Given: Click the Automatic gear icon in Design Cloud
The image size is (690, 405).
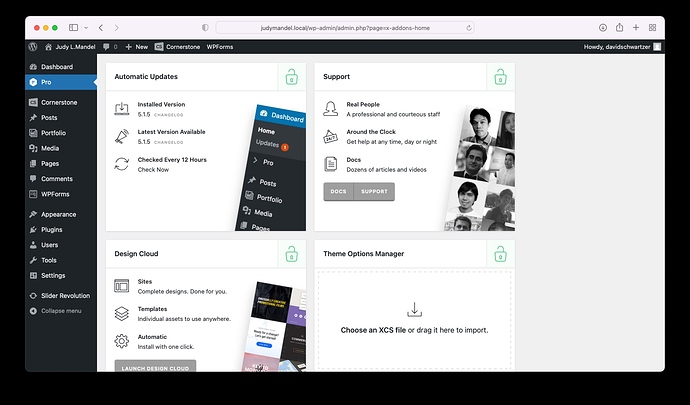Looking at the screenshot, I should pyautogui.click(x=122, y=341).
